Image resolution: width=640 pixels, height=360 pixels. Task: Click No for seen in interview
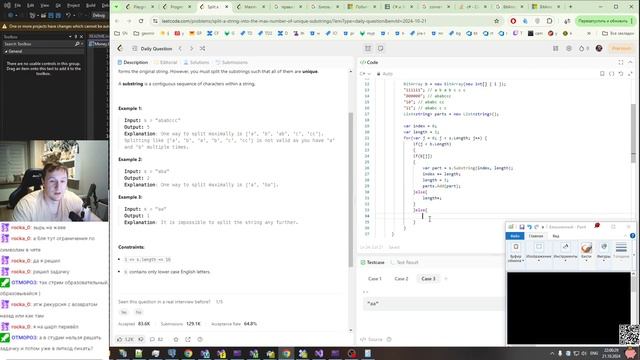click(x=138, y=312)
